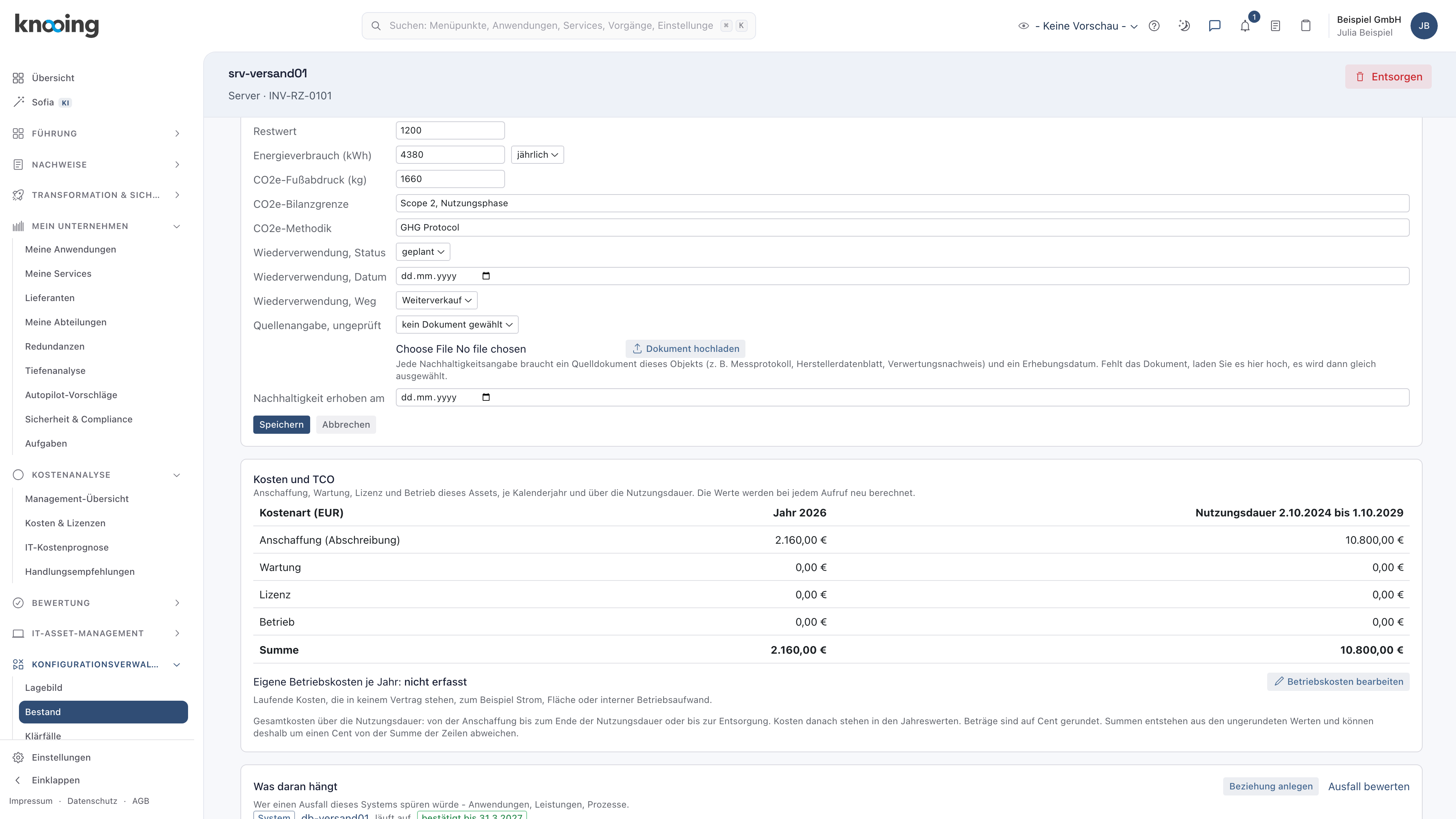This screenshot has width=1456, height=819.
Task: Open notifications bell icon
Action: [x=1245, y=26]
